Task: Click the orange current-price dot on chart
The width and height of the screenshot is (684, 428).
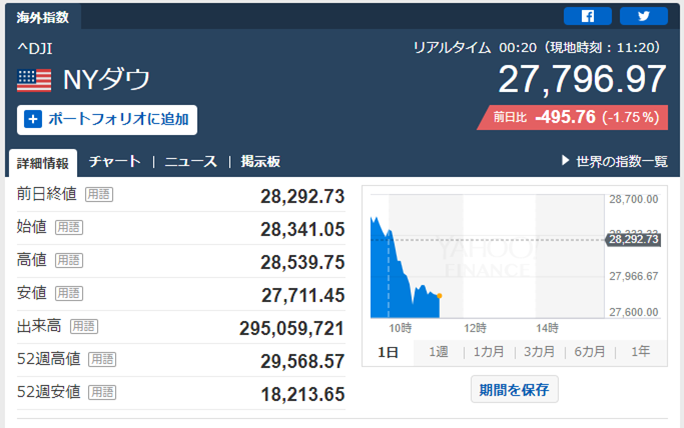Action: [x=439, y=296]
